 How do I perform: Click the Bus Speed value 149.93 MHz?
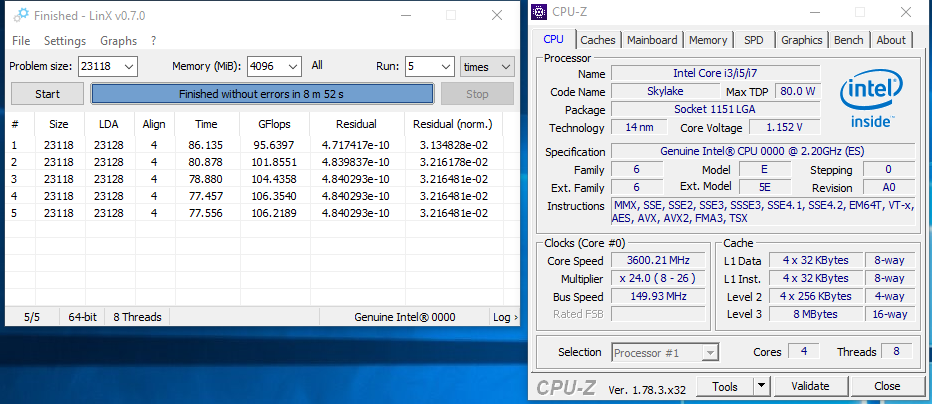659,296
